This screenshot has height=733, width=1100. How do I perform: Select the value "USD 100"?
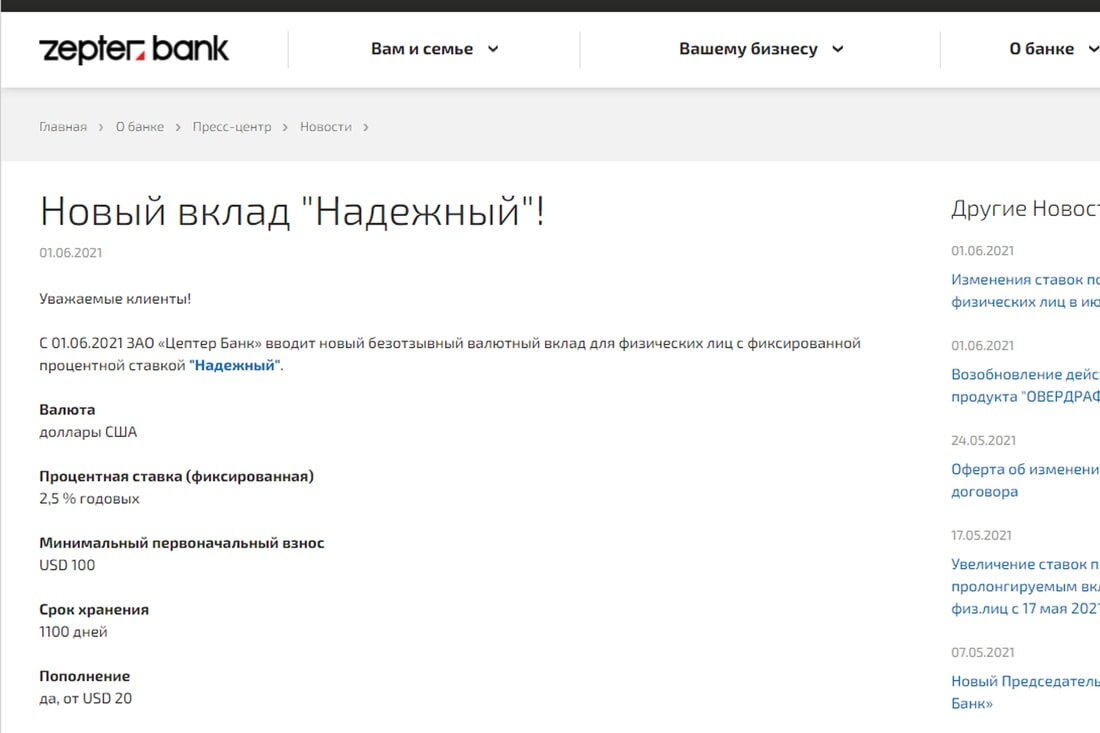[x=67, y=565]
